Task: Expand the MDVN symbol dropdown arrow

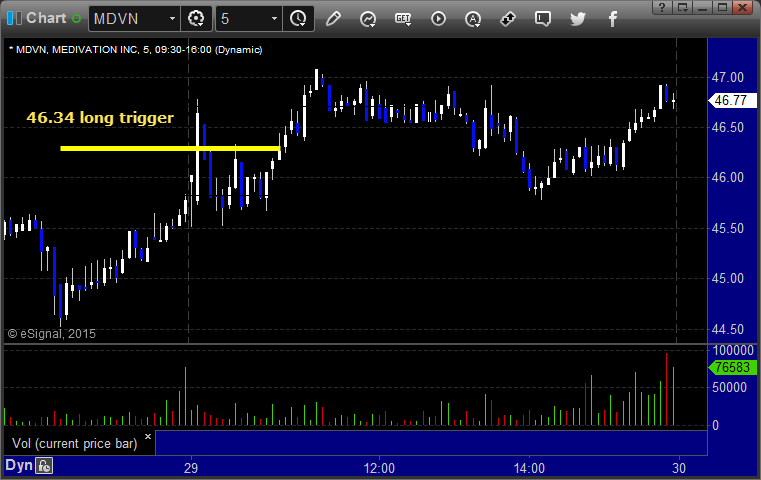Action: [172, 19]
